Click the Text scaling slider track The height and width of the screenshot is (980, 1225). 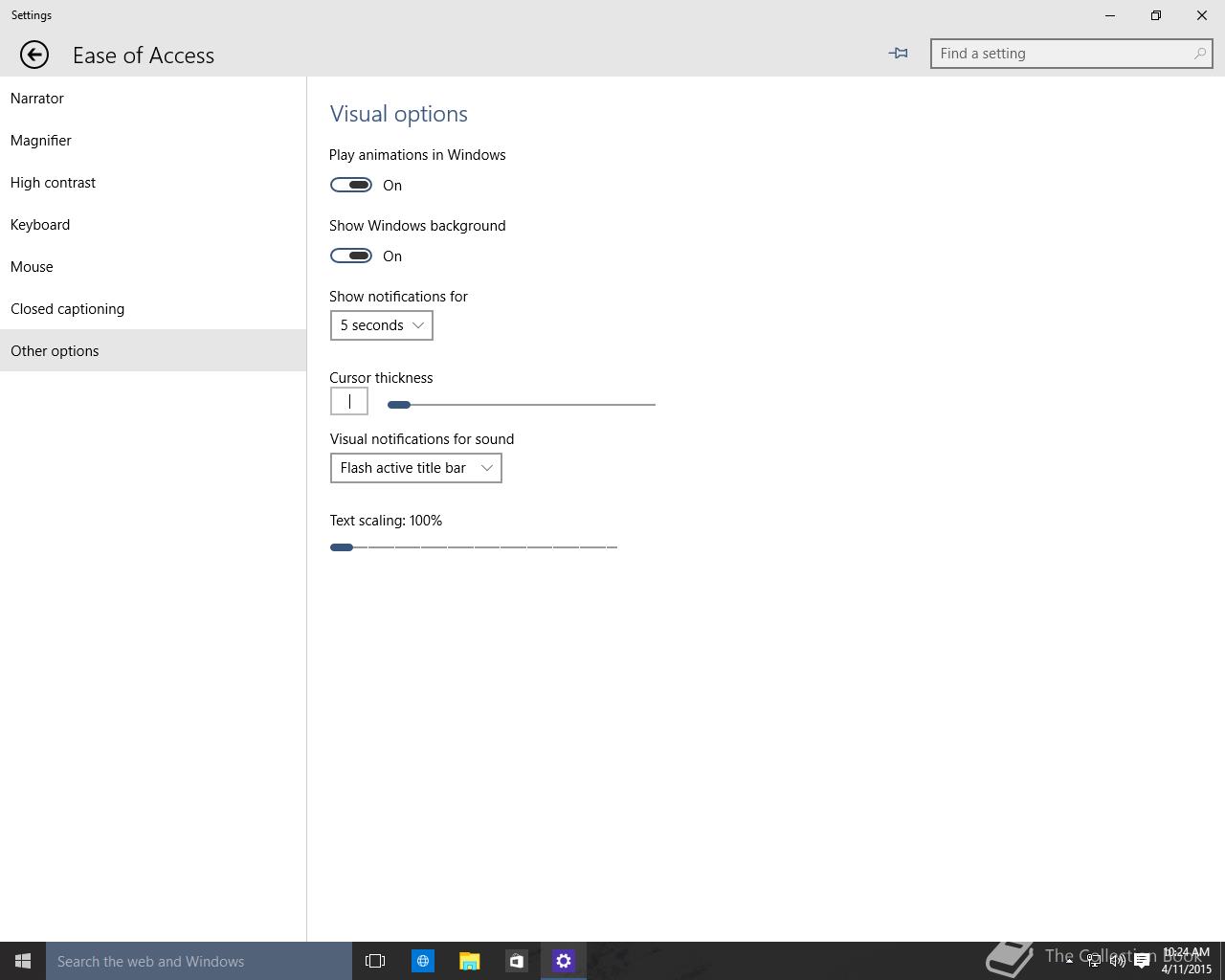(474, 547)
